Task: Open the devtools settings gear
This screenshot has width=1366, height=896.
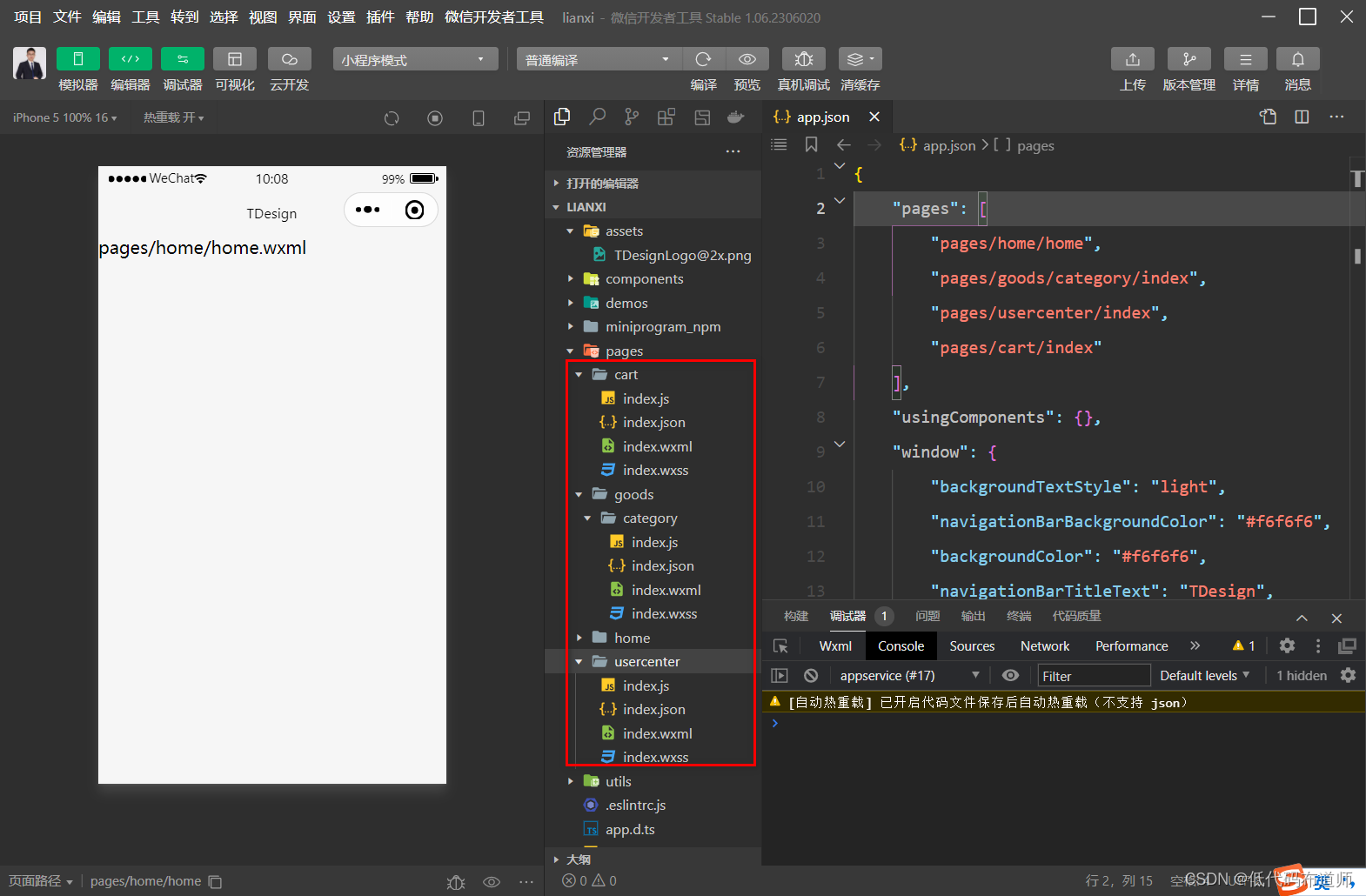Action: click(1287, 645)
